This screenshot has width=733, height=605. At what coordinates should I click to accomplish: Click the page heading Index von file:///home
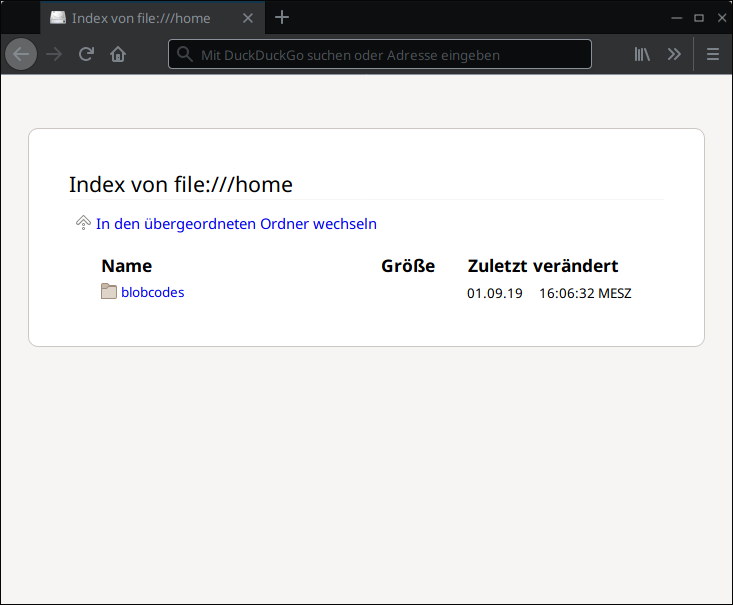coord(181,185)
